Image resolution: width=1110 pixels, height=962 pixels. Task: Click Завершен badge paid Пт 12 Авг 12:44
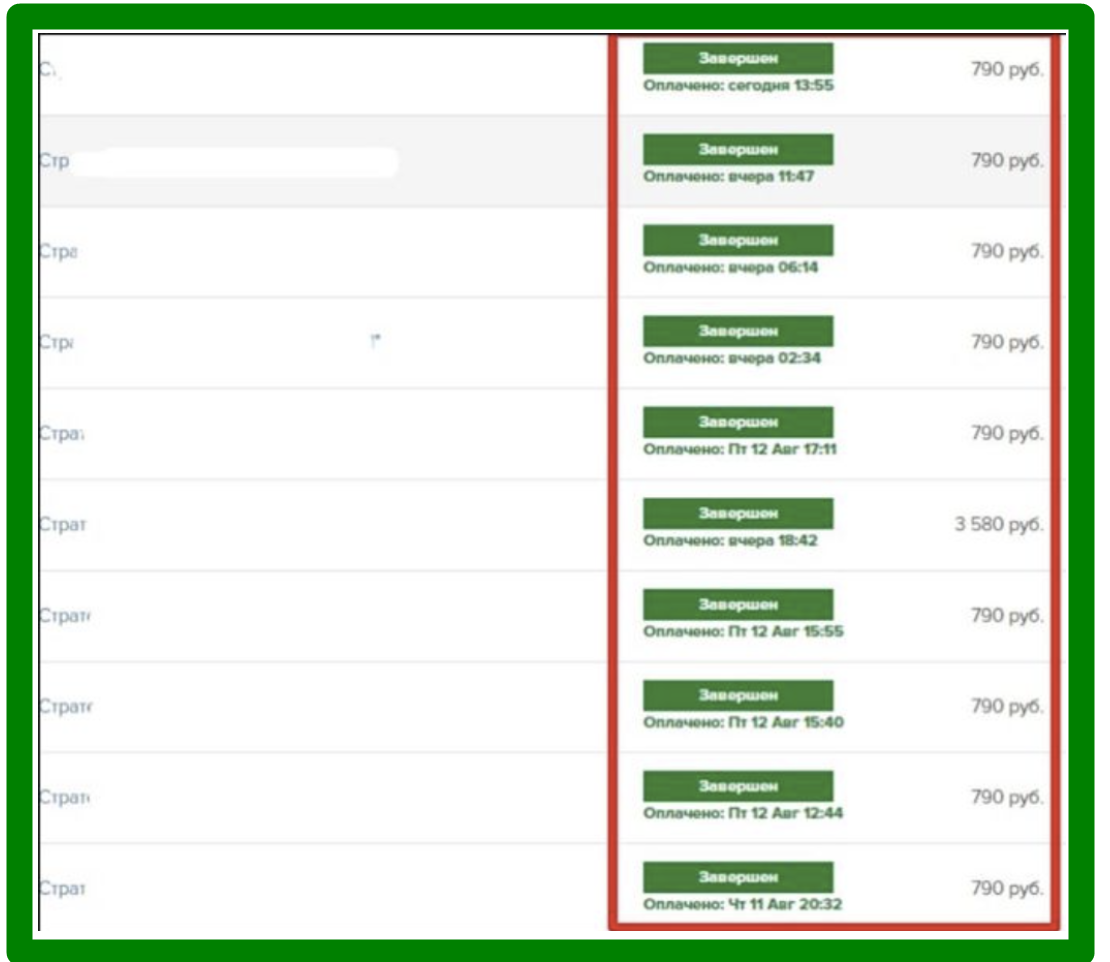738,786
